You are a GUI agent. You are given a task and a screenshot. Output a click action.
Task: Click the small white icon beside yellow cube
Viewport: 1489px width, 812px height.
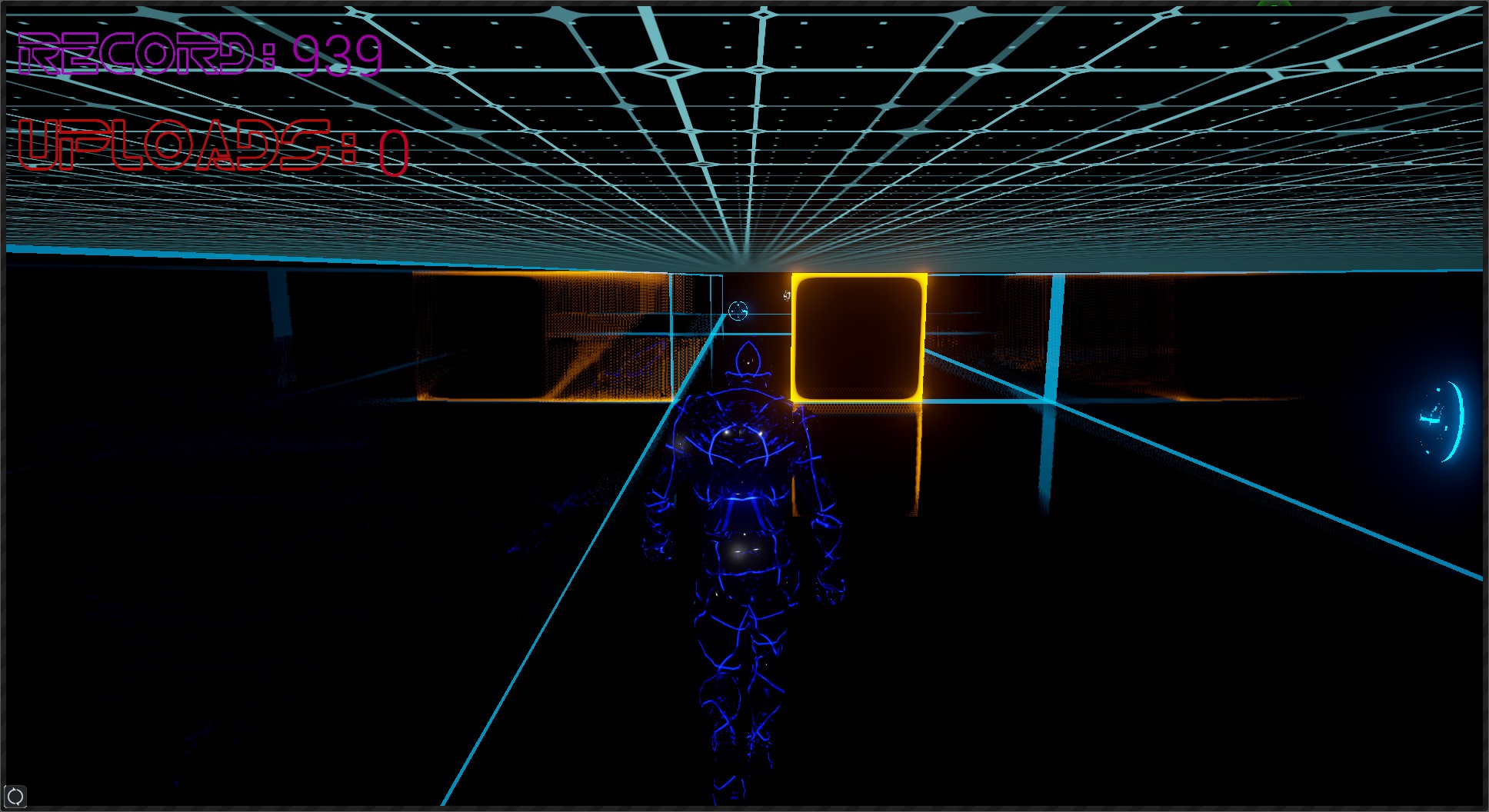(787, 295)
